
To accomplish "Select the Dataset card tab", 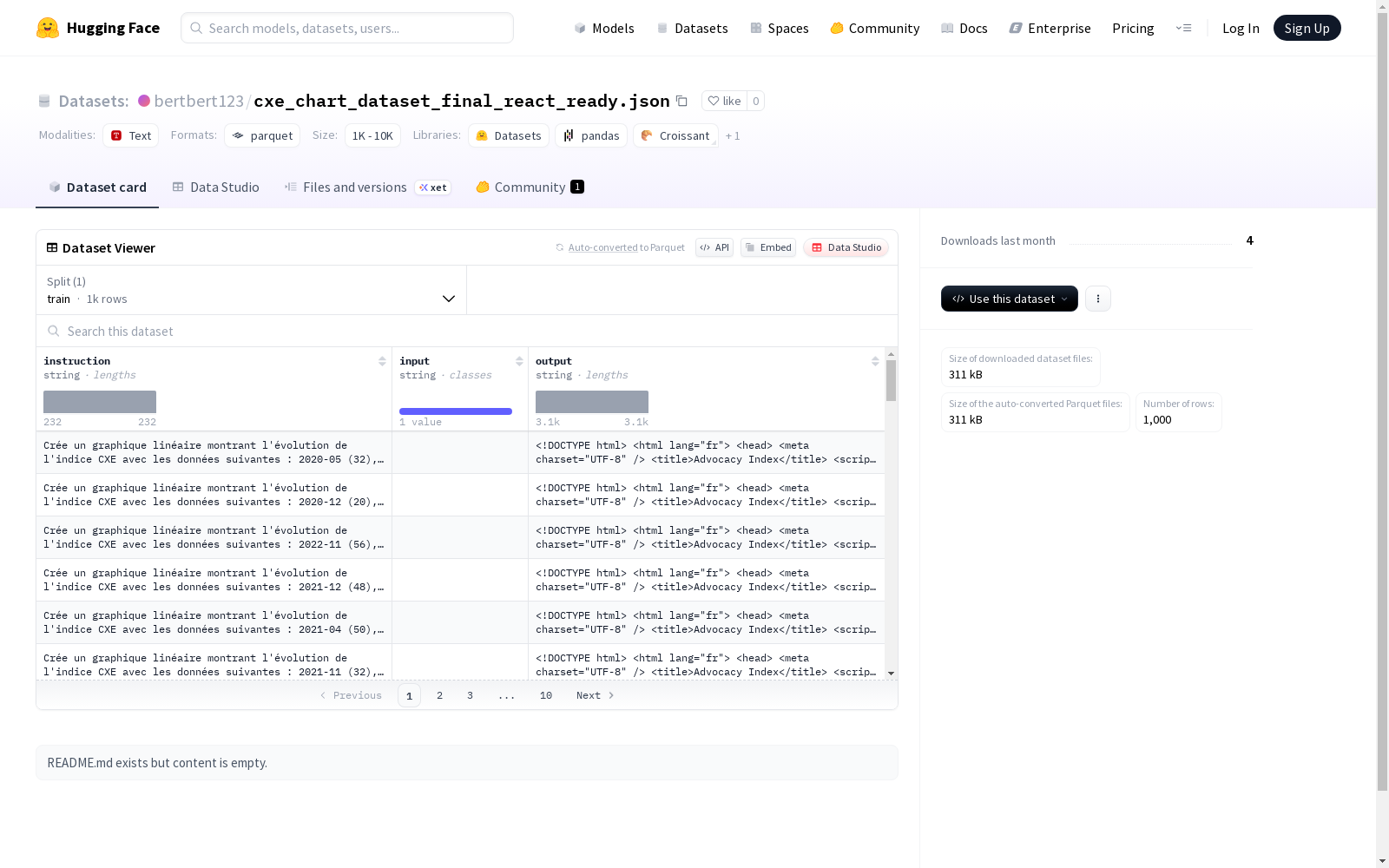I will [x=97, y=187].
